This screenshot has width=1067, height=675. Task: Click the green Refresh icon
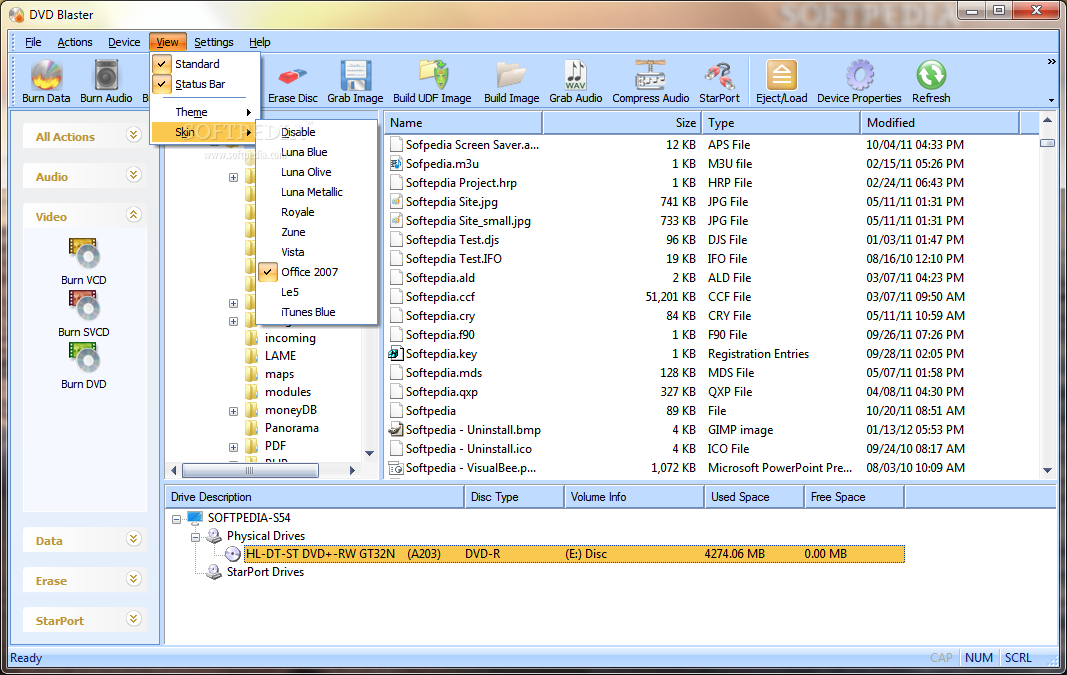[931, 75]
